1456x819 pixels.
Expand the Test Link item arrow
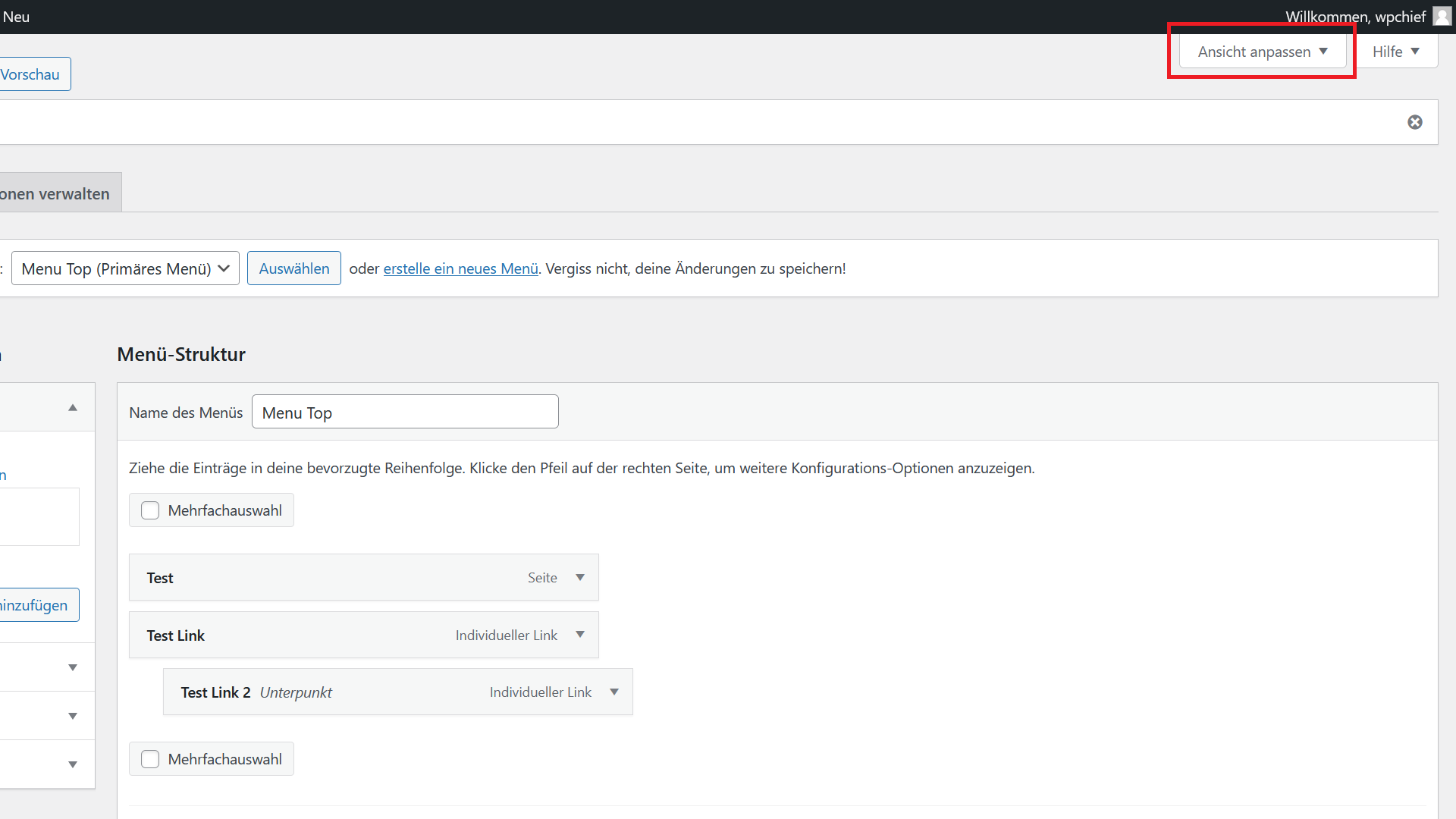click(x=580, y=635)
